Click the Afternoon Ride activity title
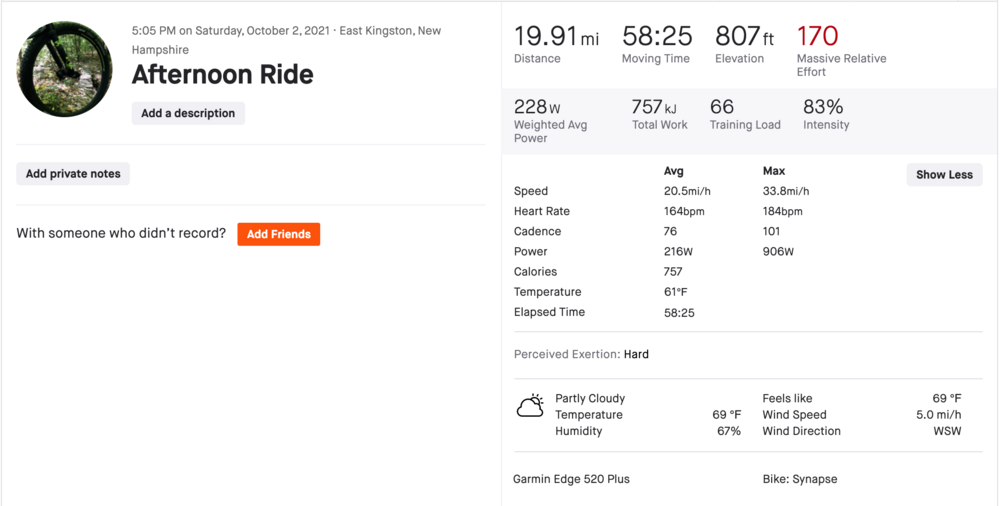Viewport: 1000px width, 506px height. pyautogui.click(x=222, y=74)
